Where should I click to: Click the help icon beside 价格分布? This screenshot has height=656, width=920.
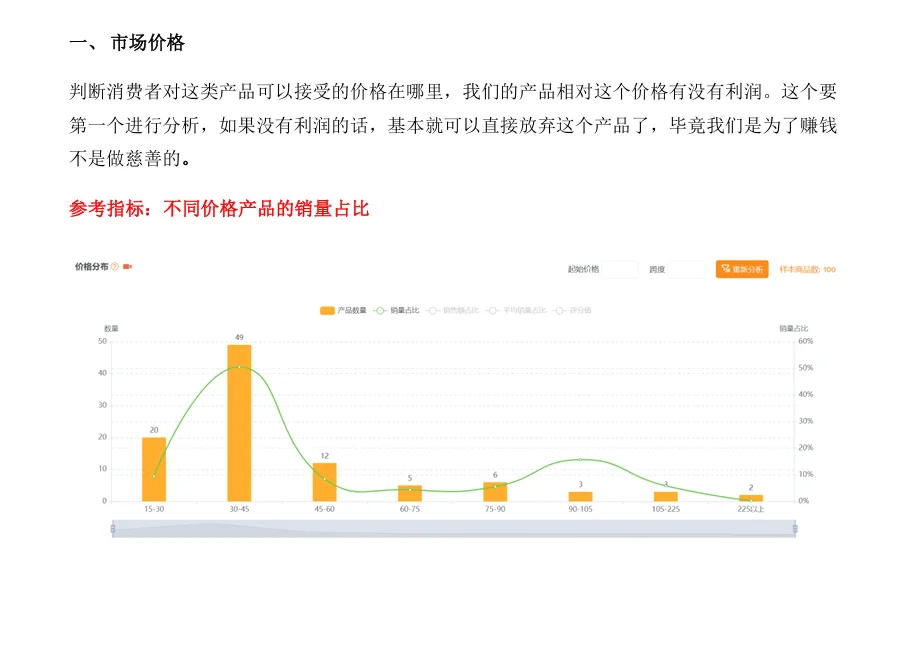tap(113, 266)
